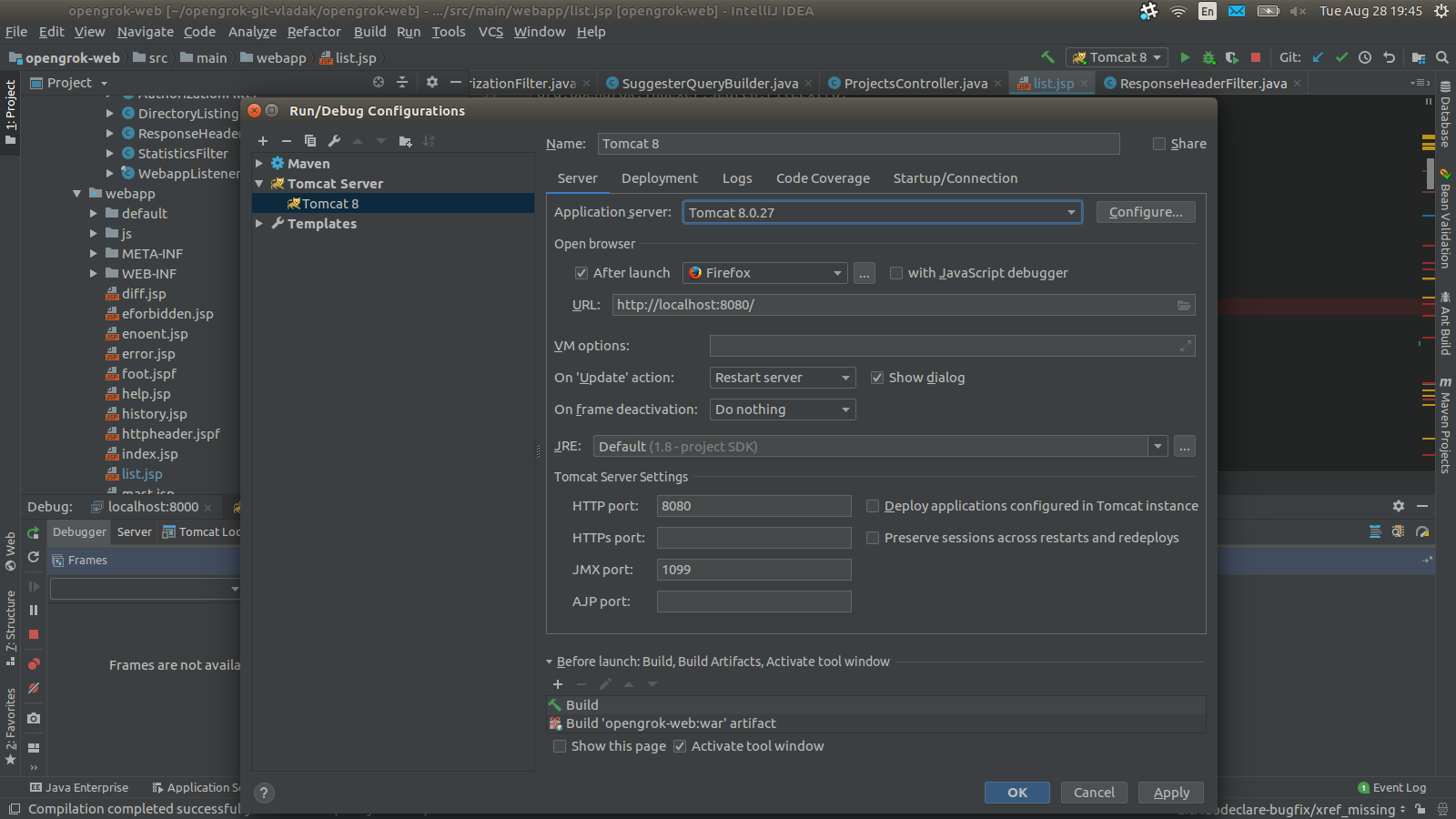Viewport: 1456px width, 819px height.
Task: Click browse button next to Firefox dropdown
Action: 864,273
